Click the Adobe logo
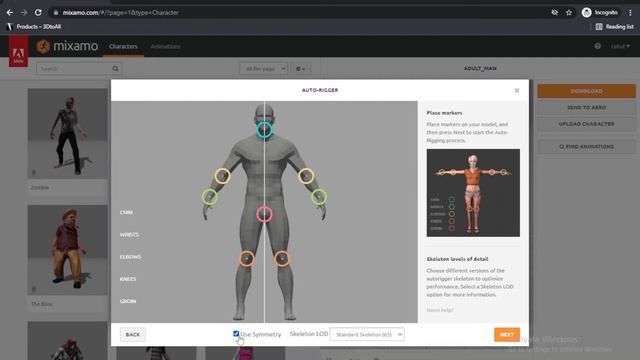Image resolution: width=640 pixels, height=360 pixels. point(18,52)
